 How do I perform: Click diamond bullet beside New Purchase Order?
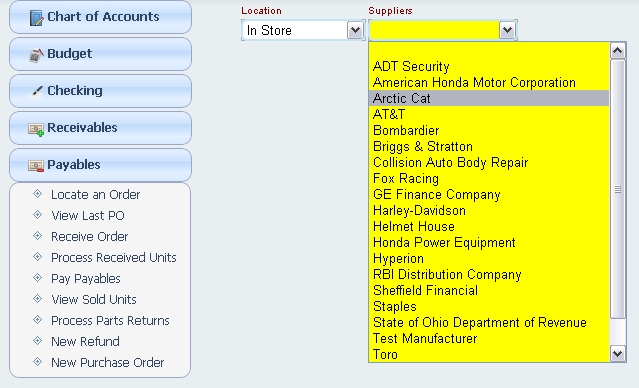coord(37,362)
